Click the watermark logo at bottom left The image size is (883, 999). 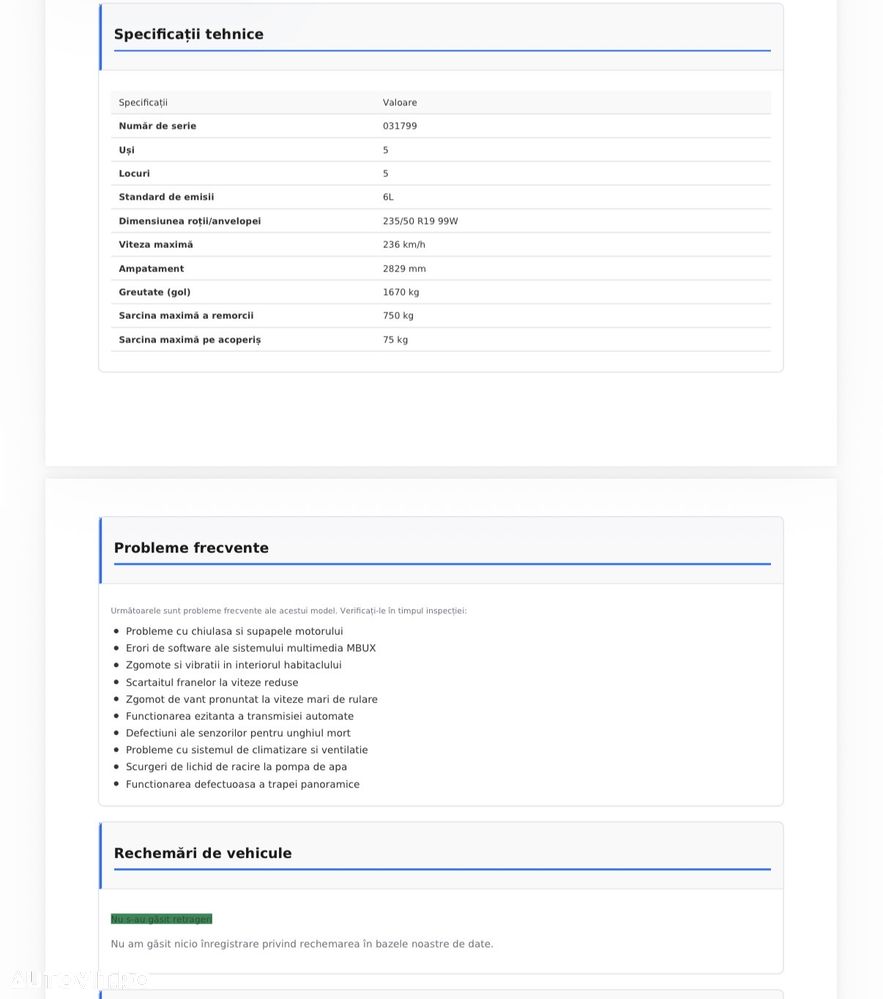click(x=80, y=979)
